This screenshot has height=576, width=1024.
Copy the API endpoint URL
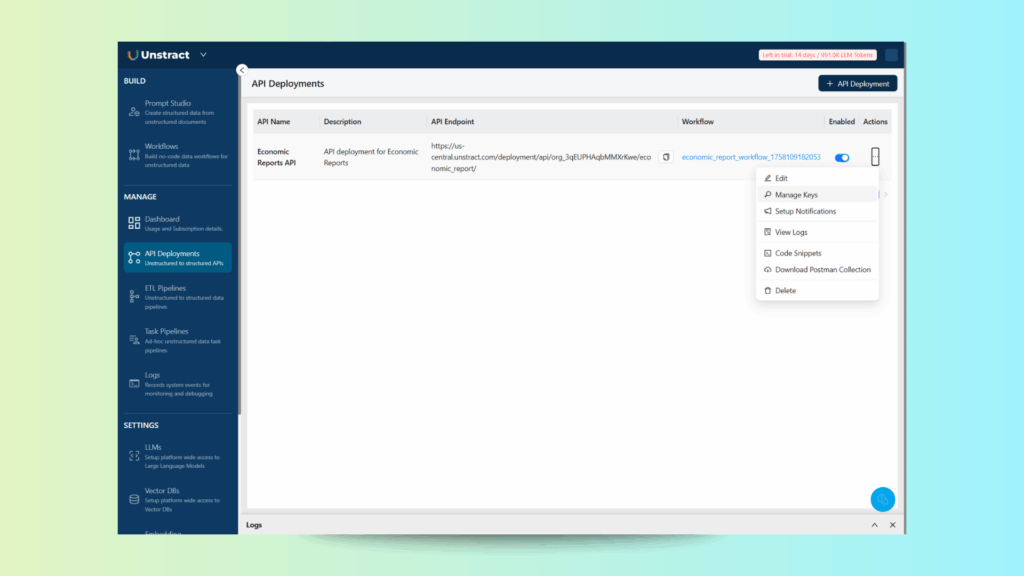[x=666, y=158]
